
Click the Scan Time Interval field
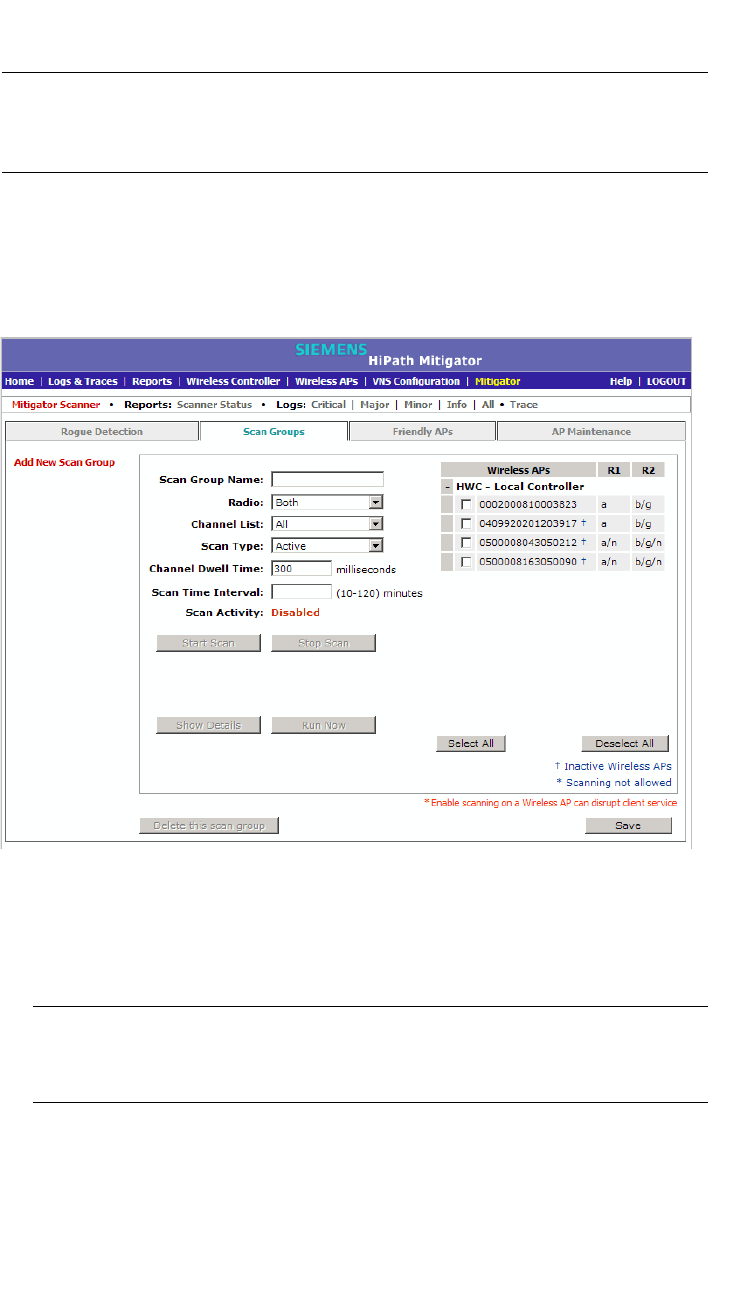(x=302, y=592)
